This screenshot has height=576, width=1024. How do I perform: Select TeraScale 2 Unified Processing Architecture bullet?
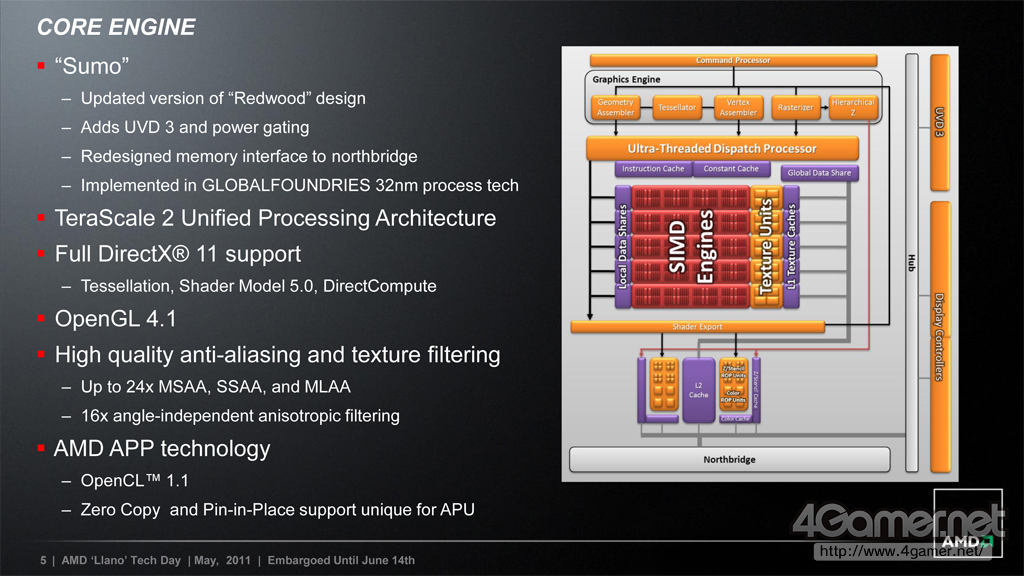coord(275,218)
